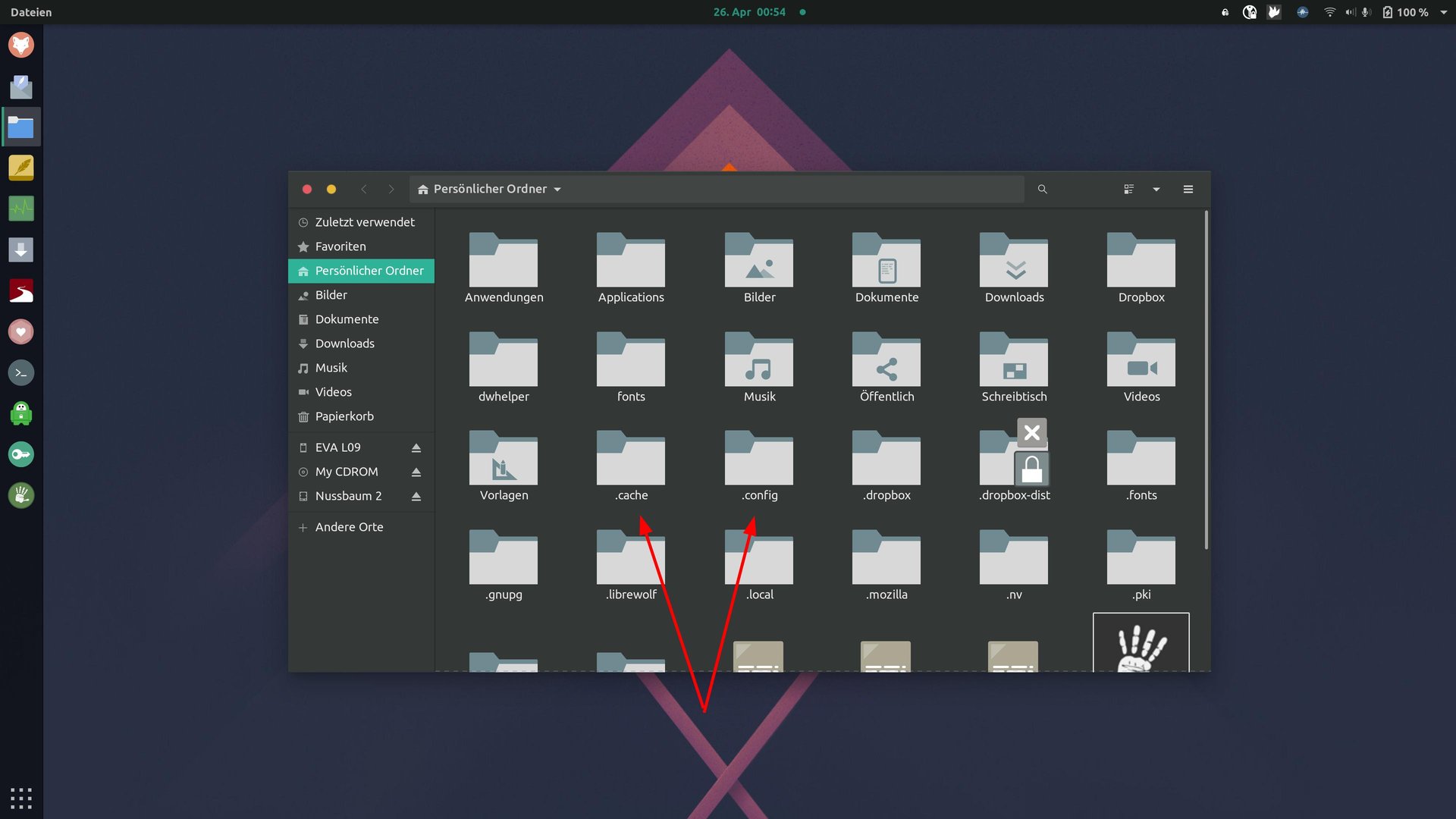Toggle list/grid view icon

[x=1128, y=190]
